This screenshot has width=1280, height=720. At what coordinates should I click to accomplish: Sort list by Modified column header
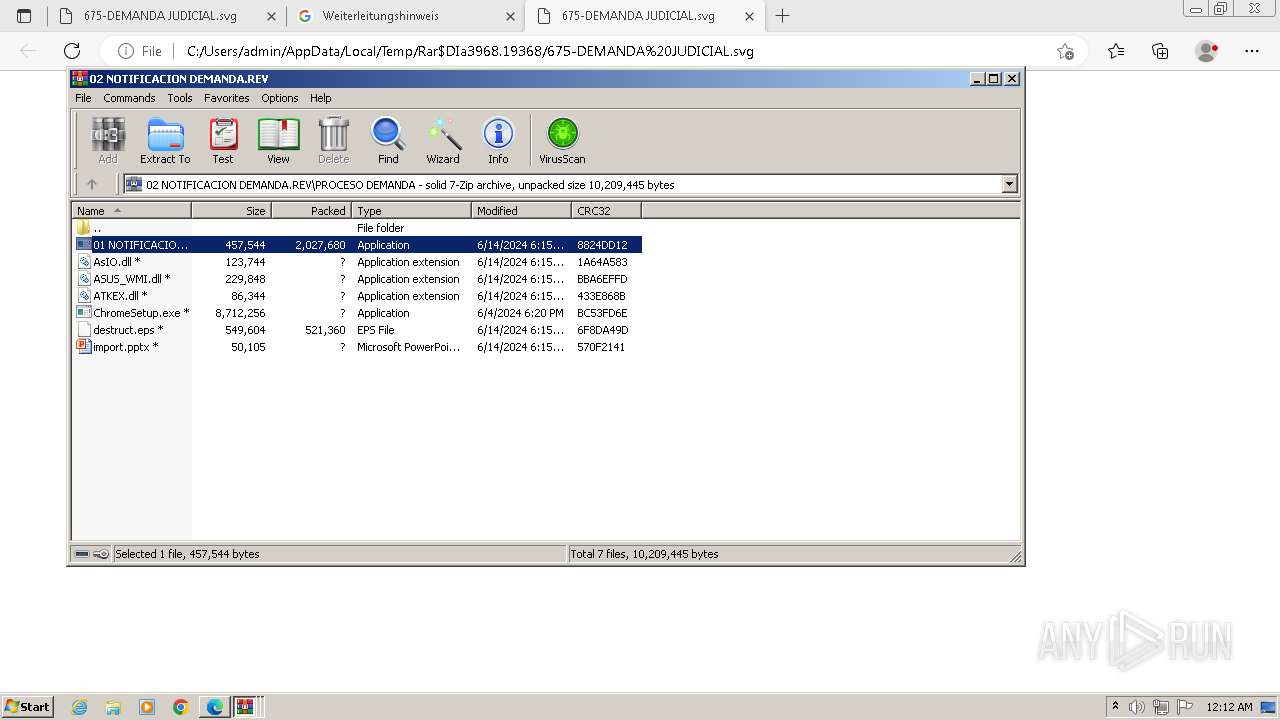click(521, 211)
